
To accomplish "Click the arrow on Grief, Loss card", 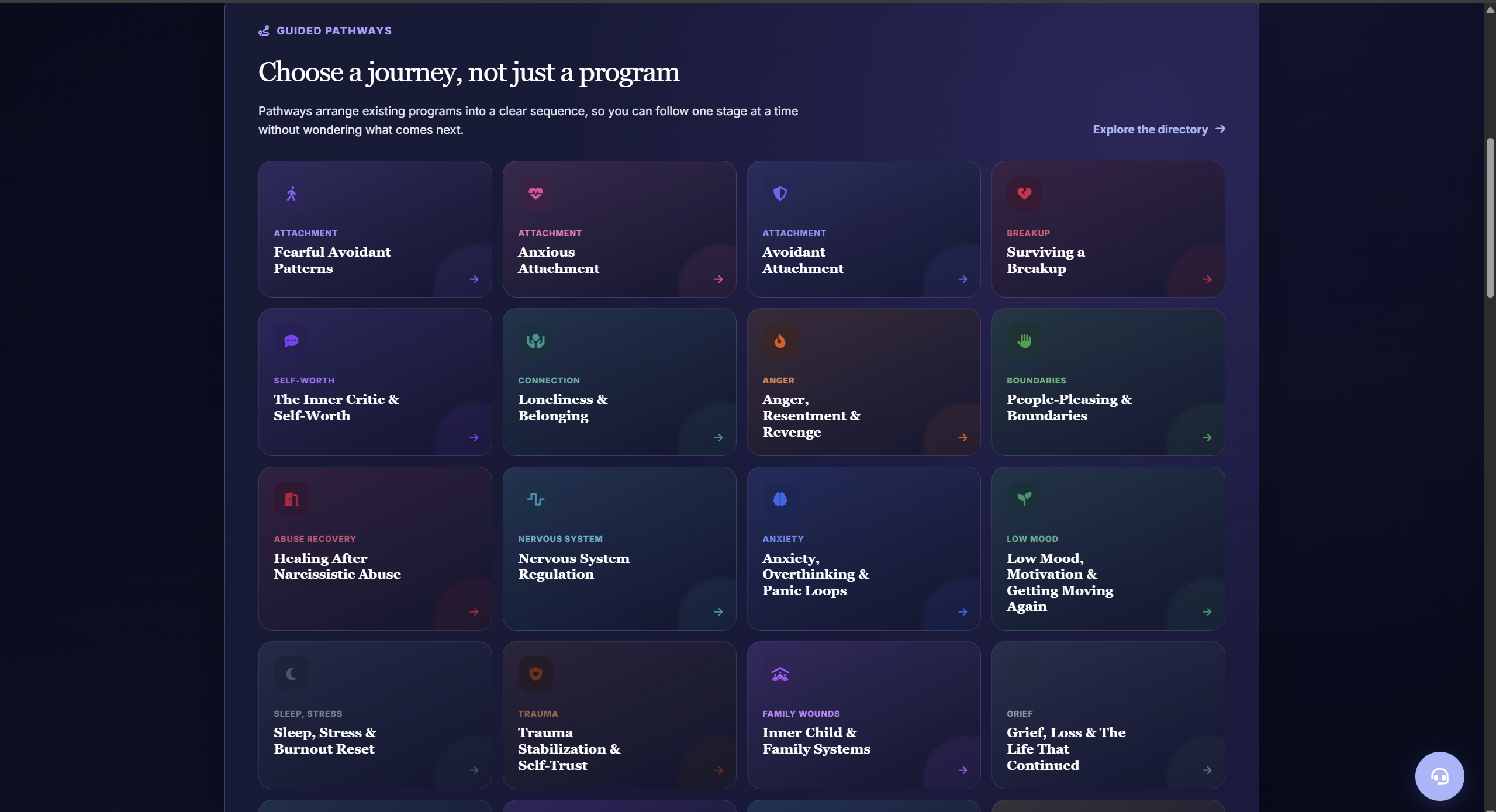I will point(1207,770).
